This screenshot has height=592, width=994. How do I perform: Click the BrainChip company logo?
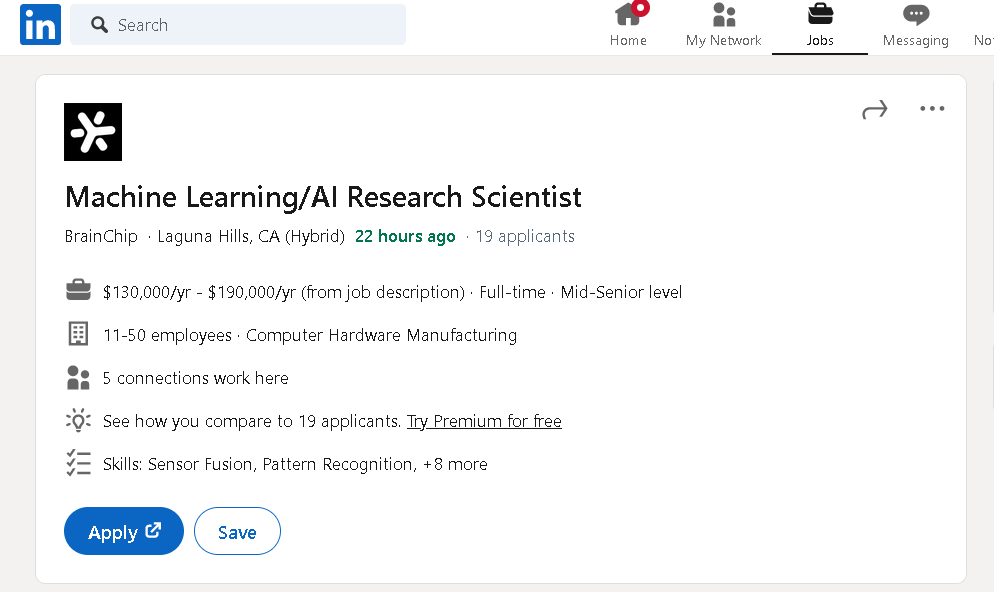point(93,132)
